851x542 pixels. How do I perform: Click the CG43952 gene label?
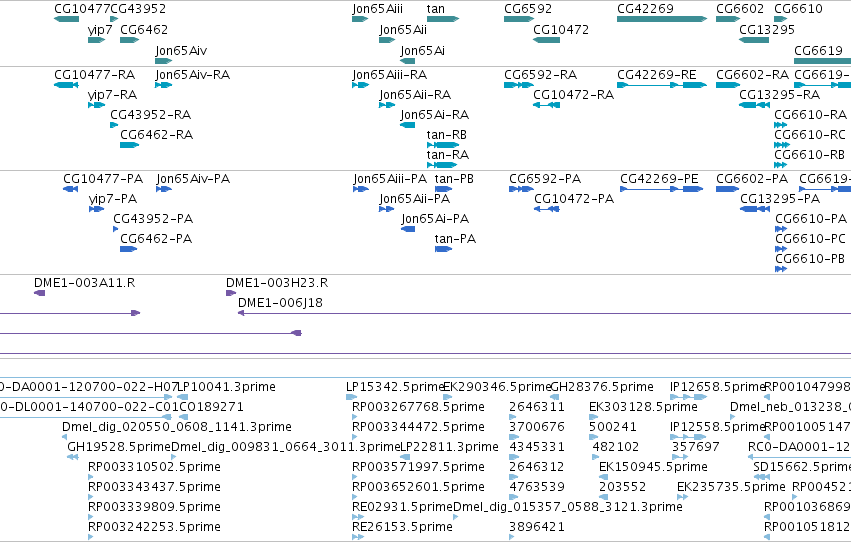tap(138, 9)
